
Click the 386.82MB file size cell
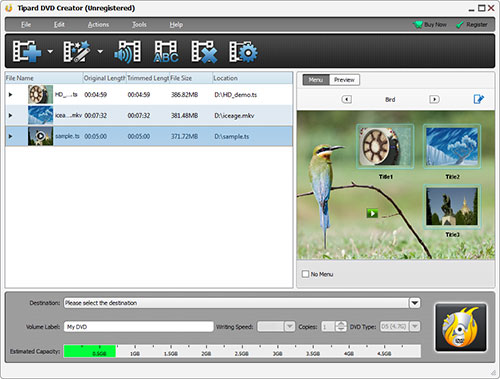[x=184, y=95]
